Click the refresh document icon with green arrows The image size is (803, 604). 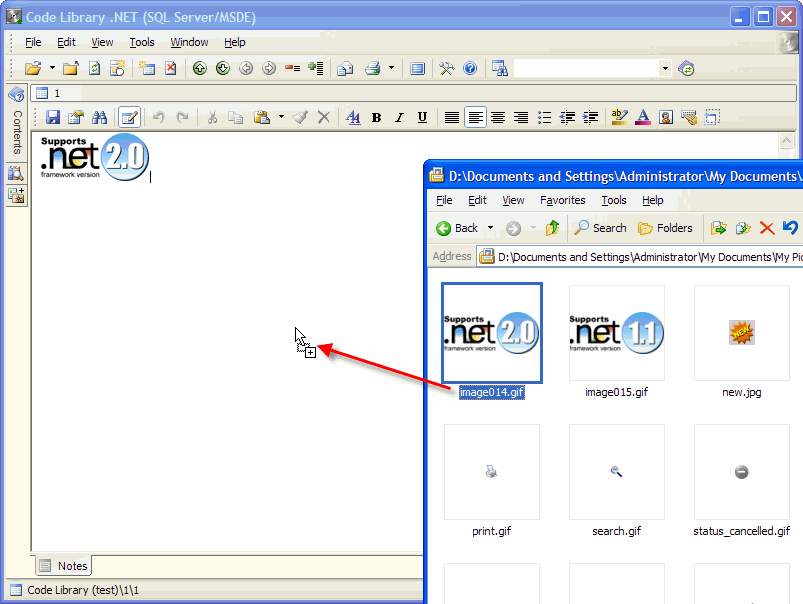(94, 68)
